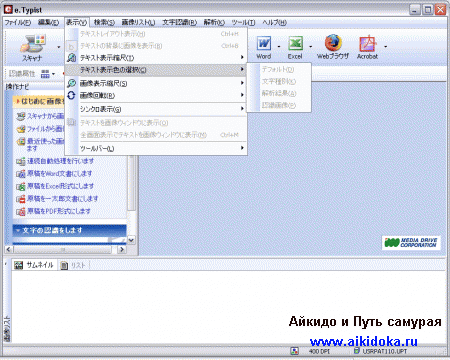450x360 pixels.
Task: Choose 文字種別(K) in color submenu
Action: click(279, 81)
